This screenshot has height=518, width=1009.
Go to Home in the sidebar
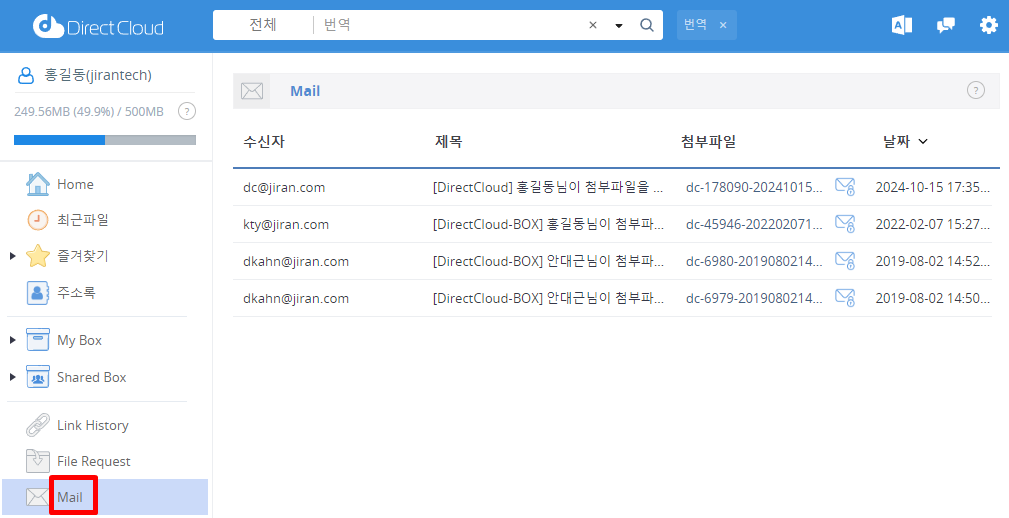[x=75, y=184]
